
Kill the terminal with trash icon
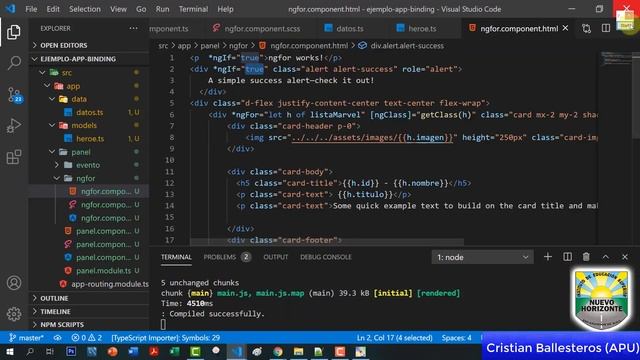(586, 257)
